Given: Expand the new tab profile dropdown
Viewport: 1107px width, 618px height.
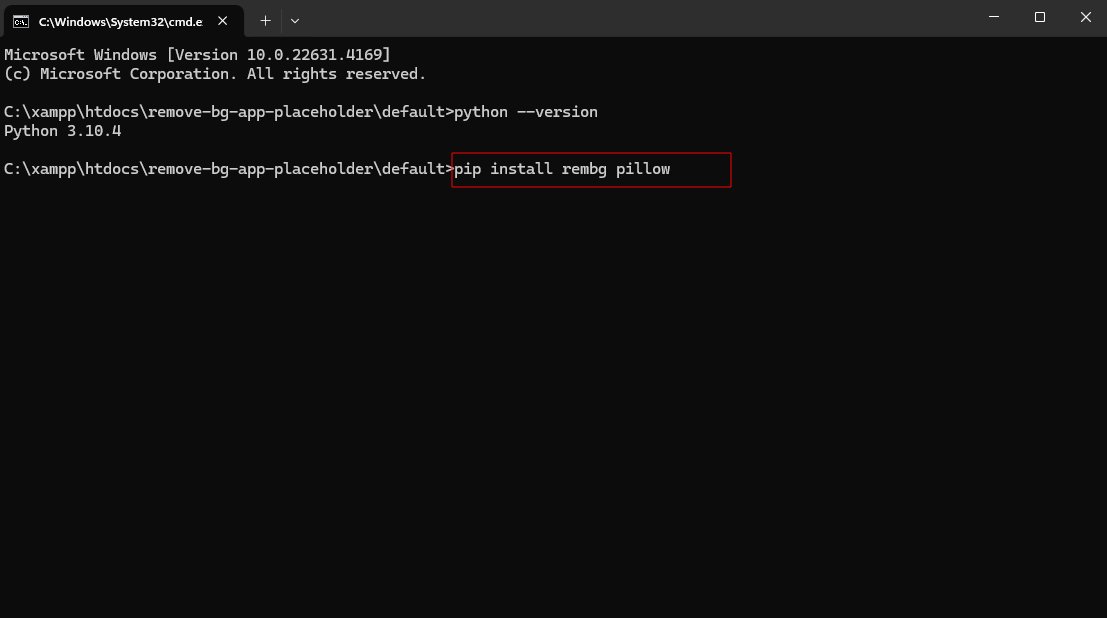Looking at the screenshot, I should coord(295,20).
